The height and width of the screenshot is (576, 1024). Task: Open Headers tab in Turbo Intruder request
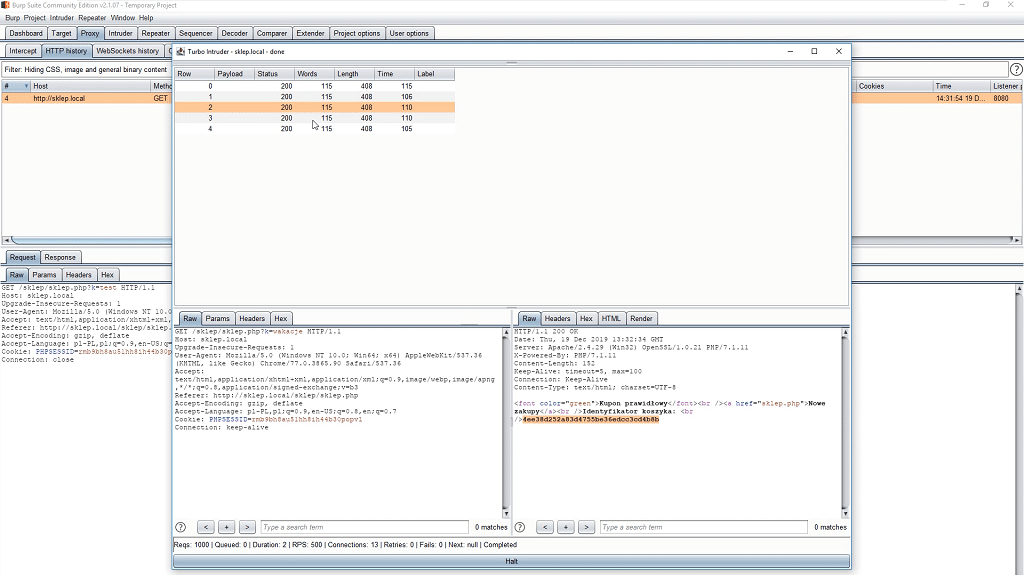pos(252,319)
